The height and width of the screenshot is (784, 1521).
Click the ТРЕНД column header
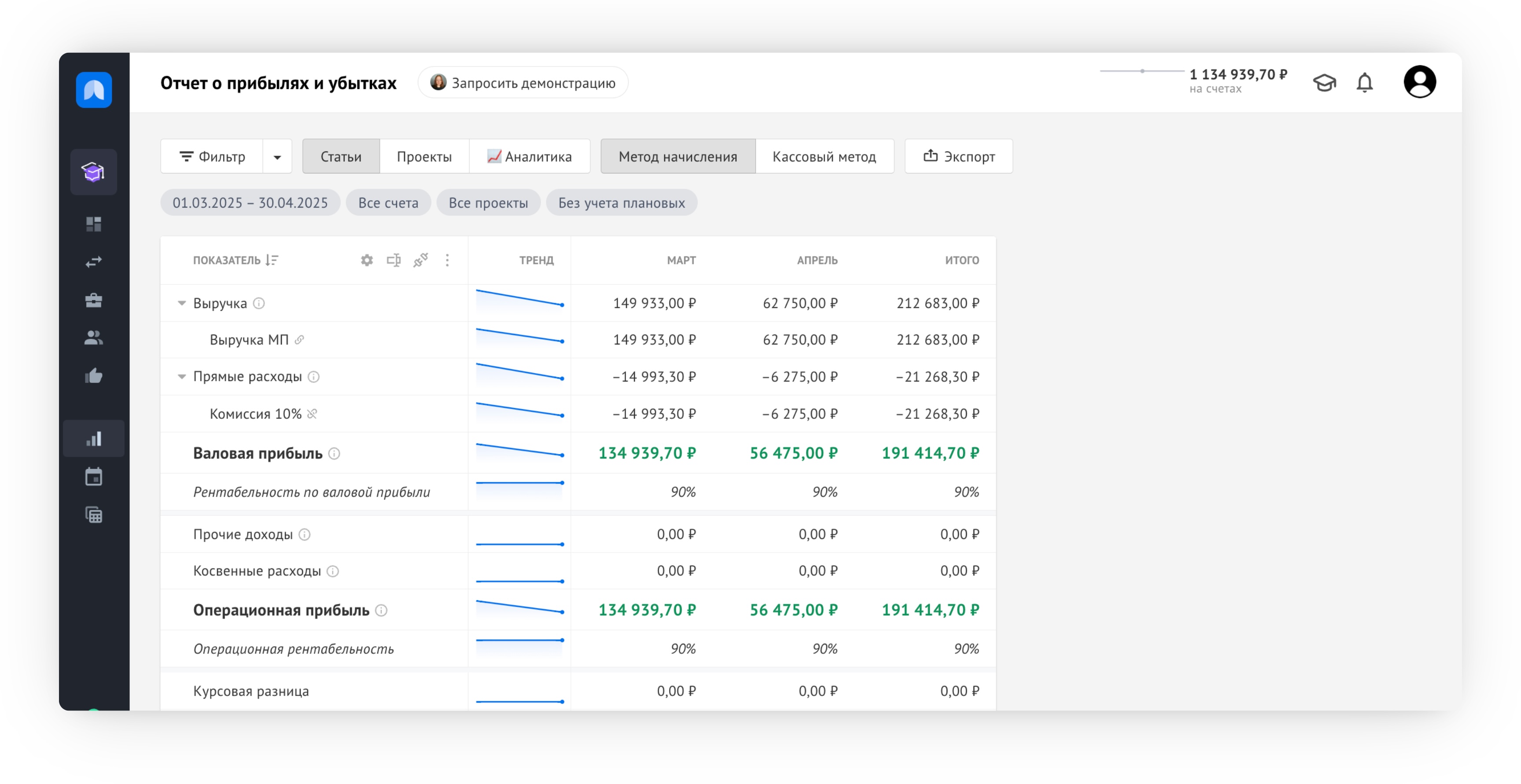pyautogui.click(x=536, y=260)
